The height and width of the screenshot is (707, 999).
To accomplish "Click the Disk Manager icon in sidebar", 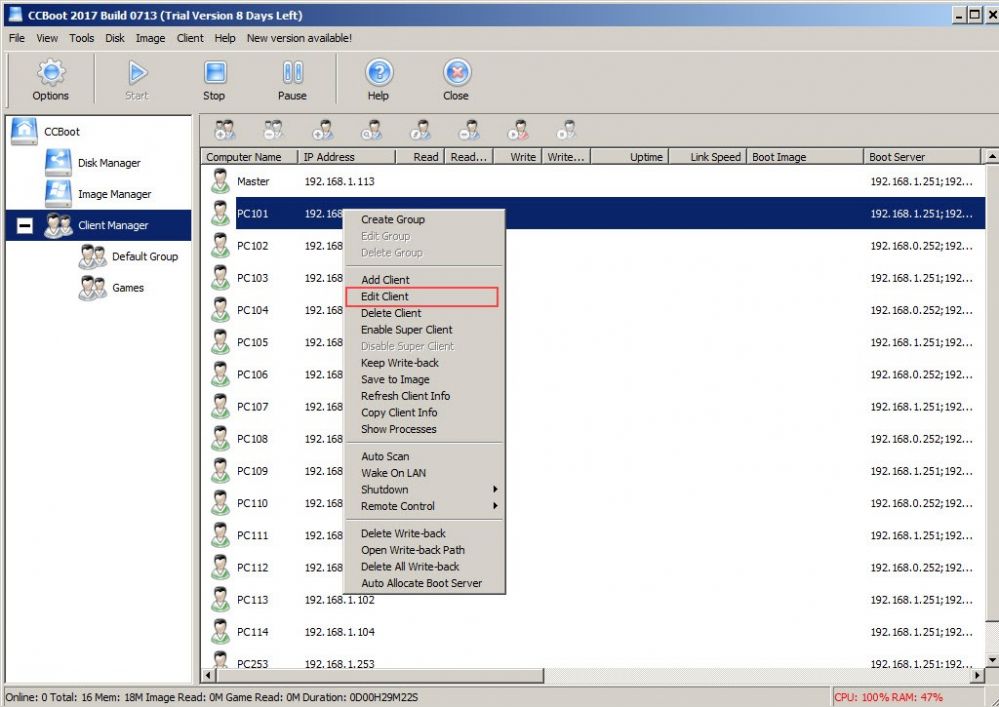I will click(x=58, y=162).
